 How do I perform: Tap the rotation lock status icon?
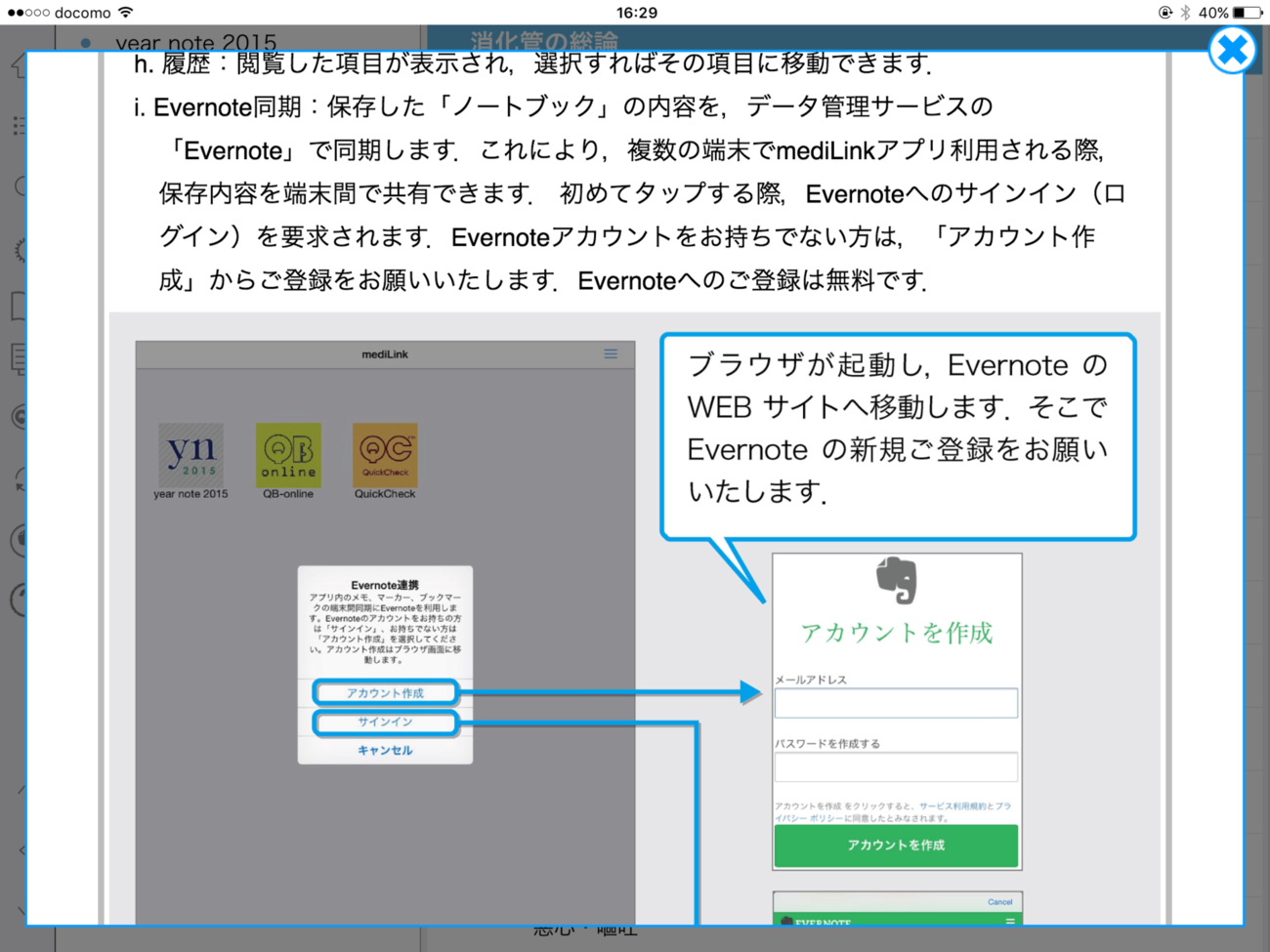[1164, 13]
